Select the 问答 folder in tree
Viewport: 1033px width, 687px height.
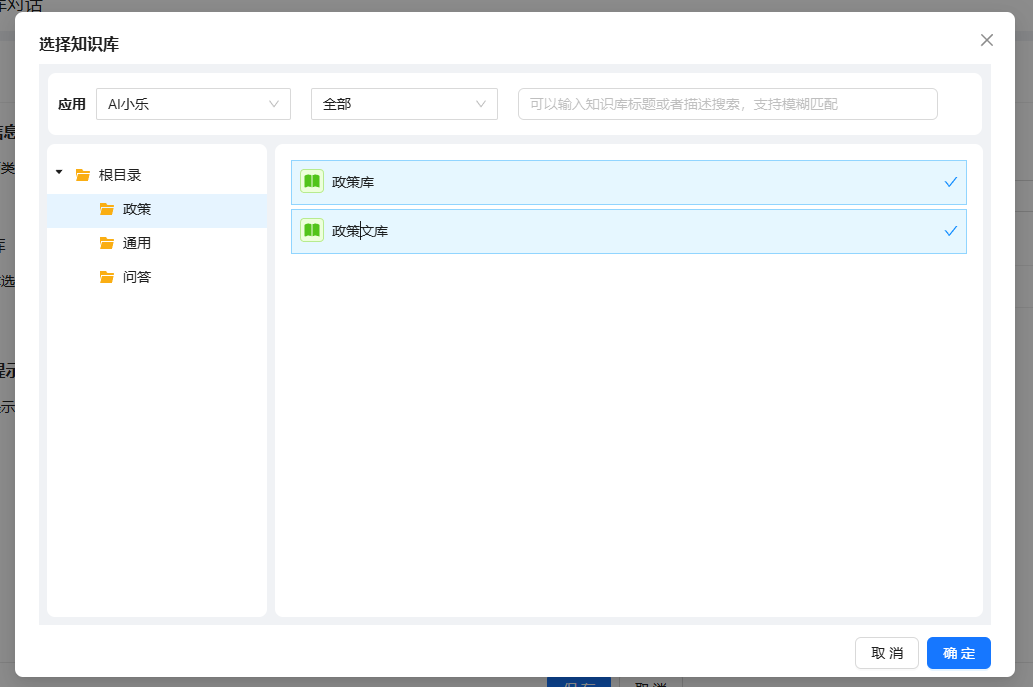pos(137,277)
